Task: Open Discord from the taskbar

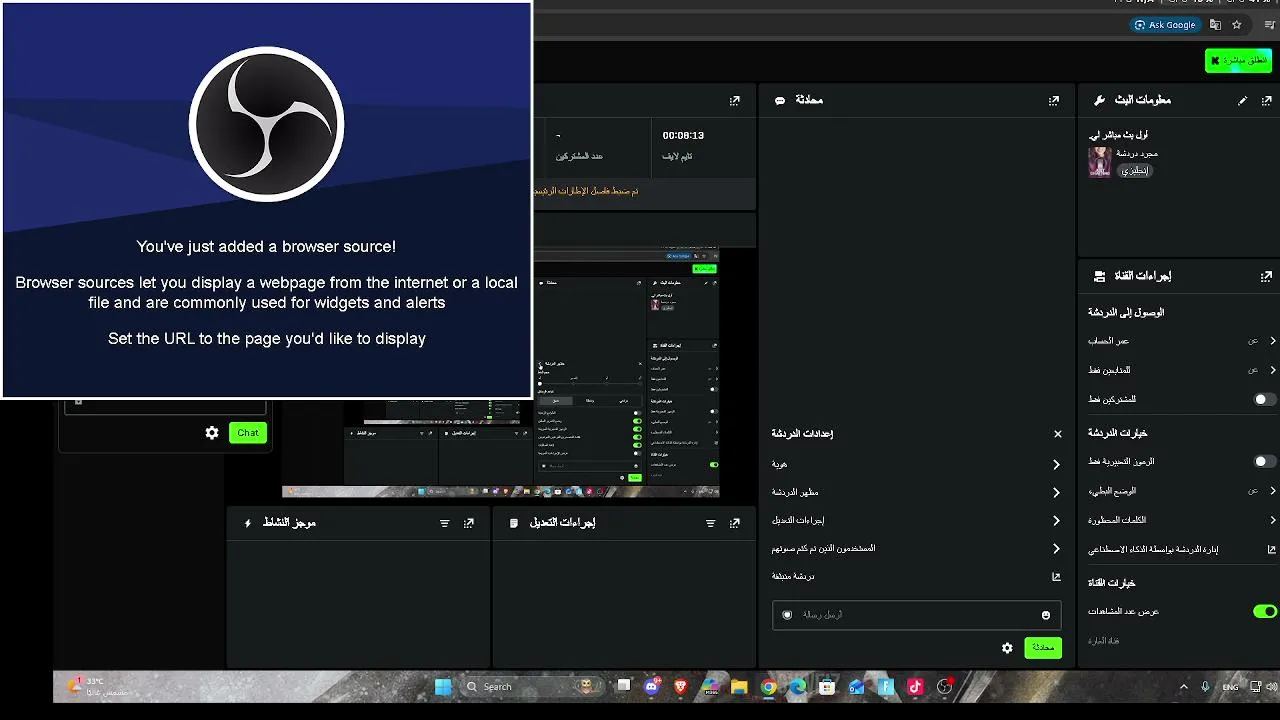Action: click(x=653, y=687)
